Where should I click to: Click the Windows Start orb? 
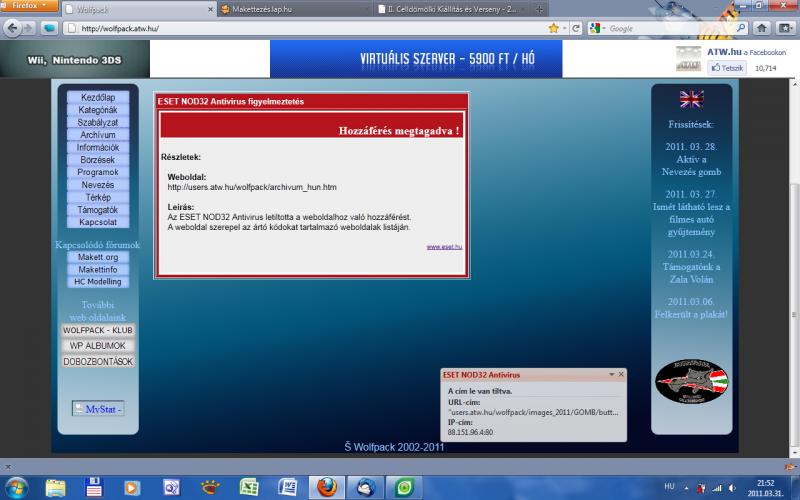click(17, 487)
